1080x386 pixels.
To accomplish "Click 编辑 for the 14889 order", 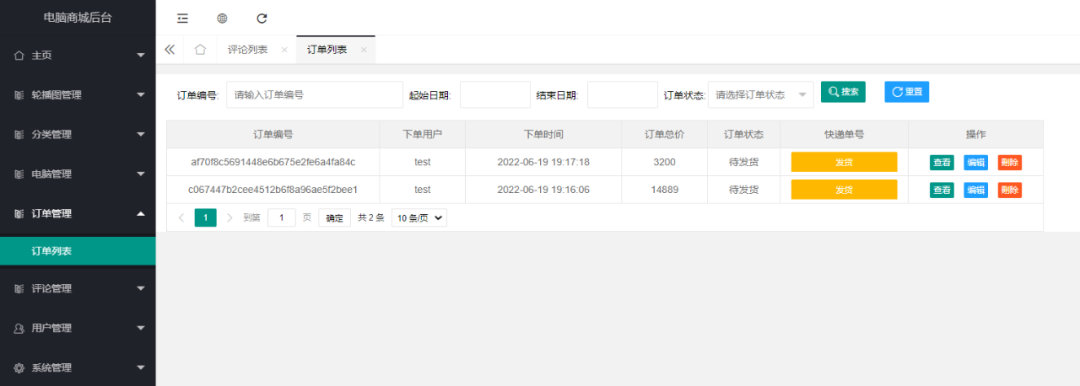I will point(975,190).
